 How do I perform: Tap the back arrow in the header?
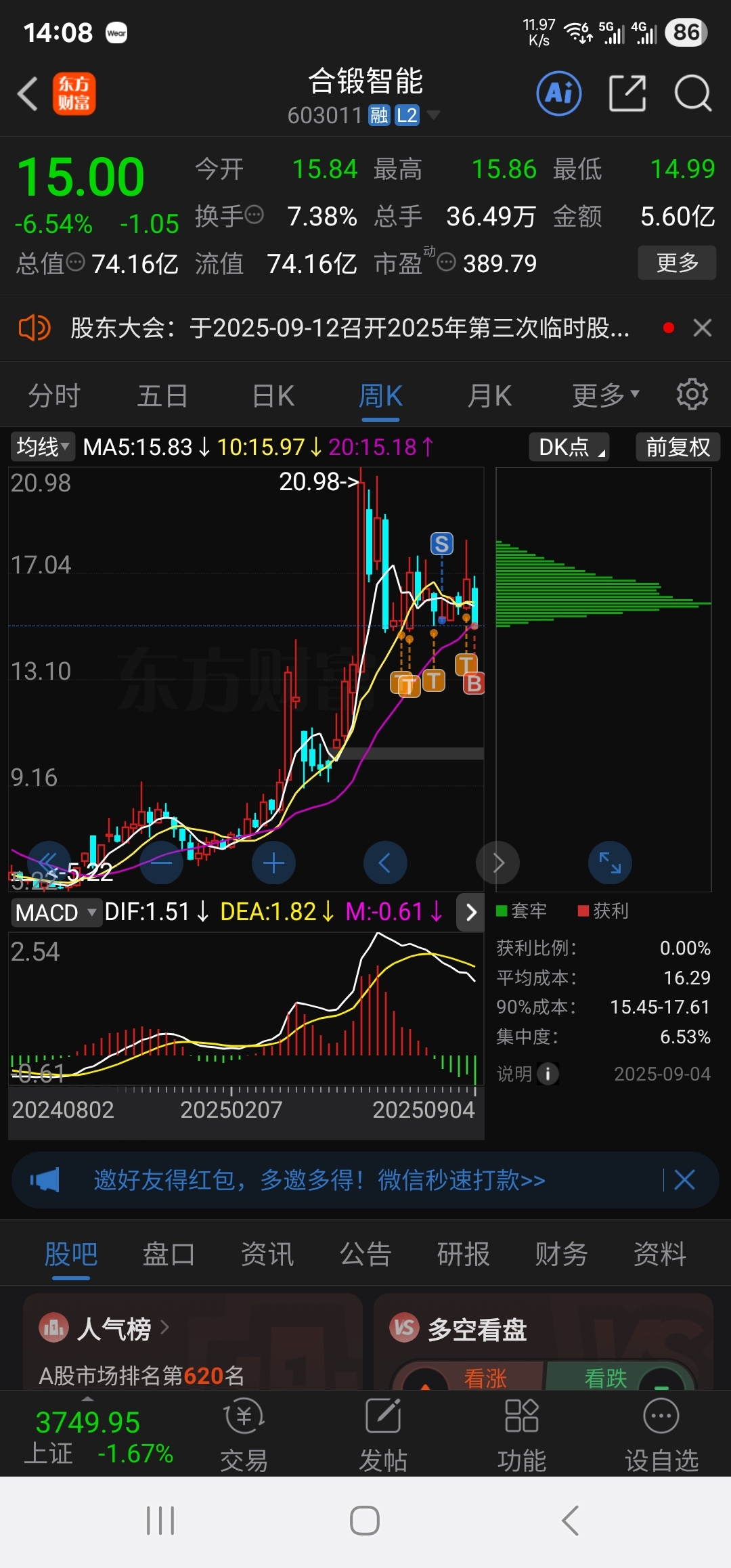[x=28, y=93]
